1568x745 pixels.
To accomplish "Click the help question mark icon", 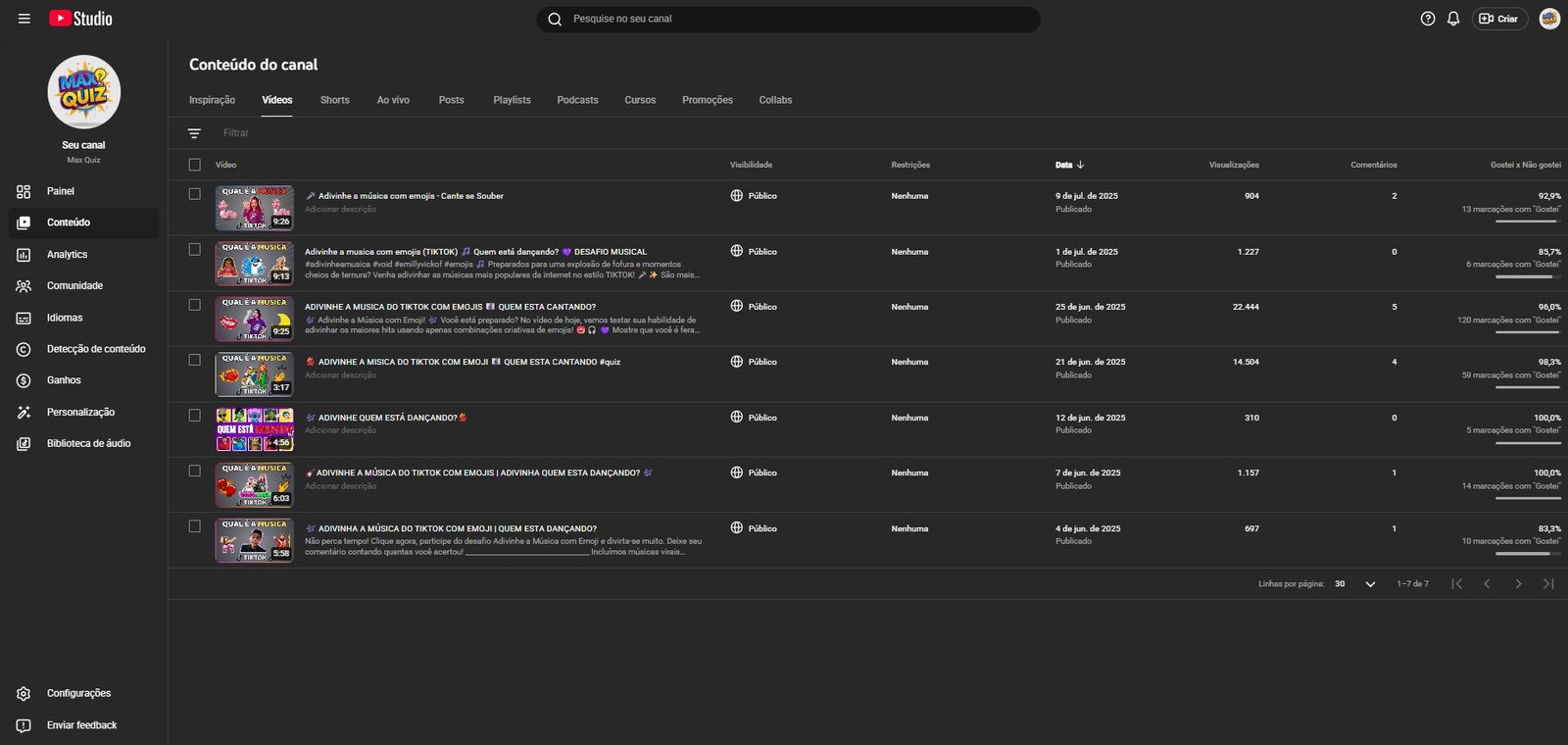I will coord(1428,19).
